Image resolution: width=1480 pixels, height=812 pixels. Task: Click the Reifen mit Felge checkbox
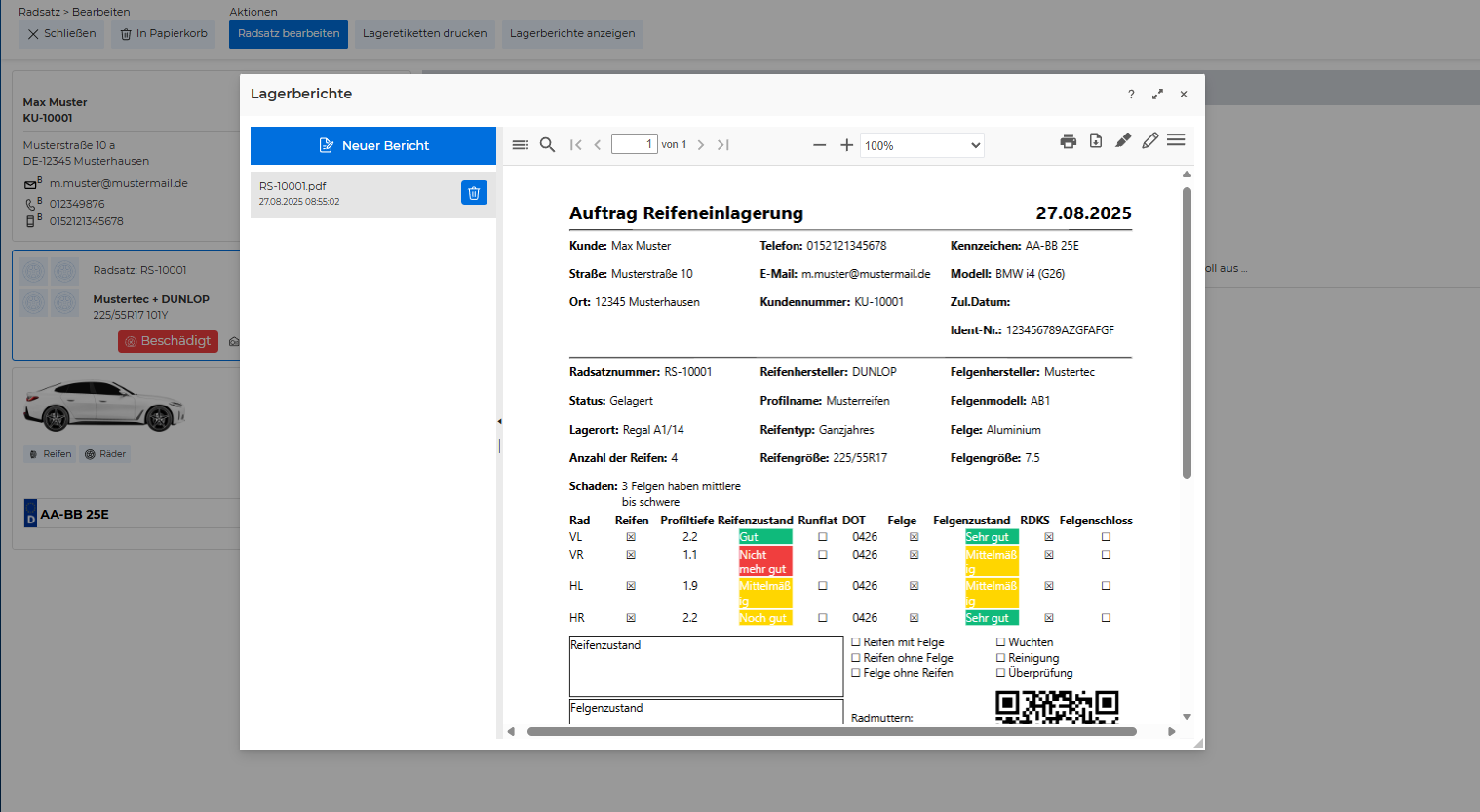tap(856, 642)
